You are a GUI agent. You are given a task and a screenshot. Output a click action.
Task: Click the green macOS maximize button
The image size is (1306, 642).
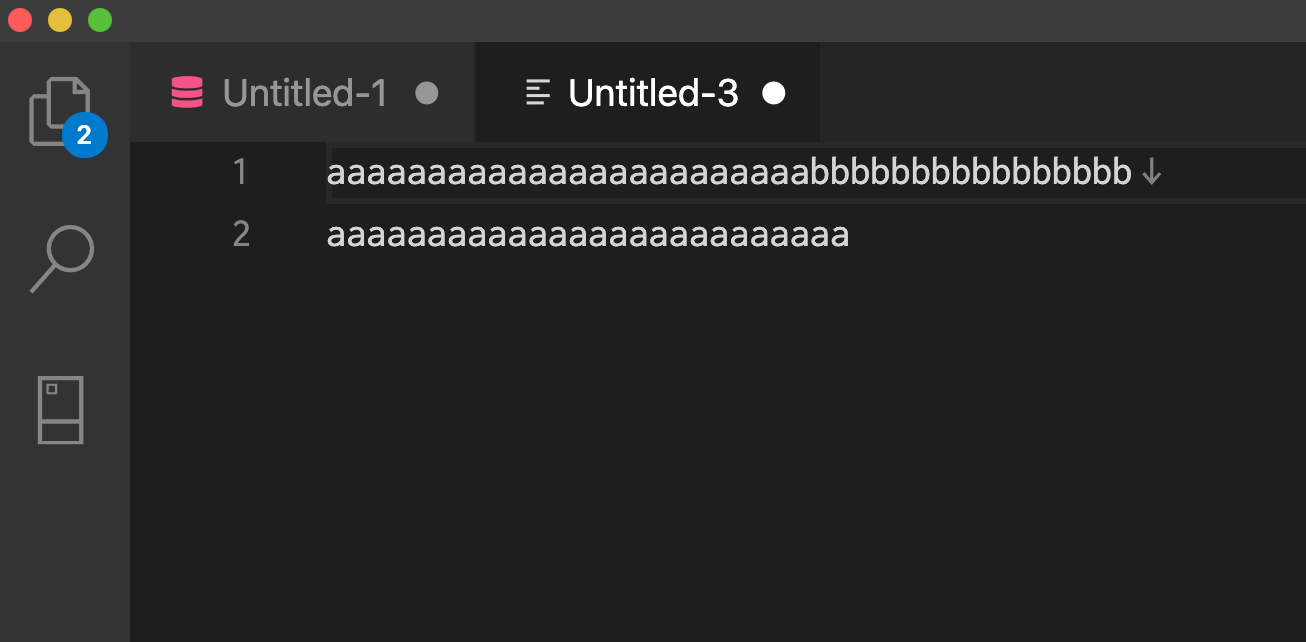(x=100, y=20)
